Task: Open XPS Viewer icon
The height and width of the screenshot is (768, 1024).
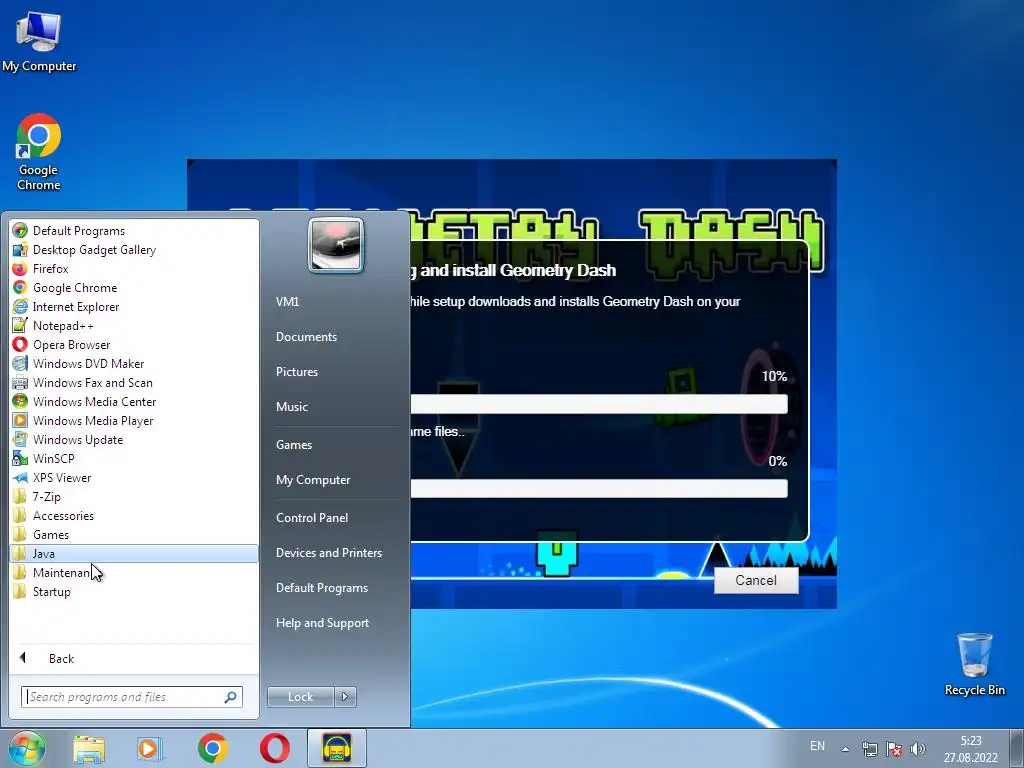Action: pos(20,477)
